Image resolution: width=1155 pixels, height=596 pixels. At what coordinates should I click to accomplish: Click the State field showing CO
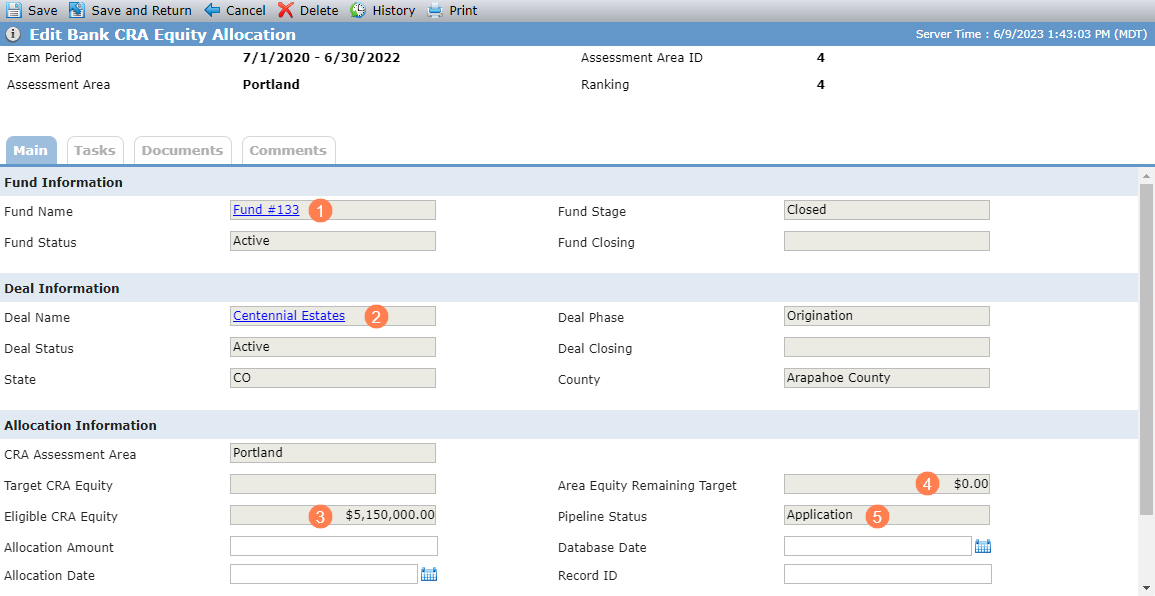[x=333, y=378]
